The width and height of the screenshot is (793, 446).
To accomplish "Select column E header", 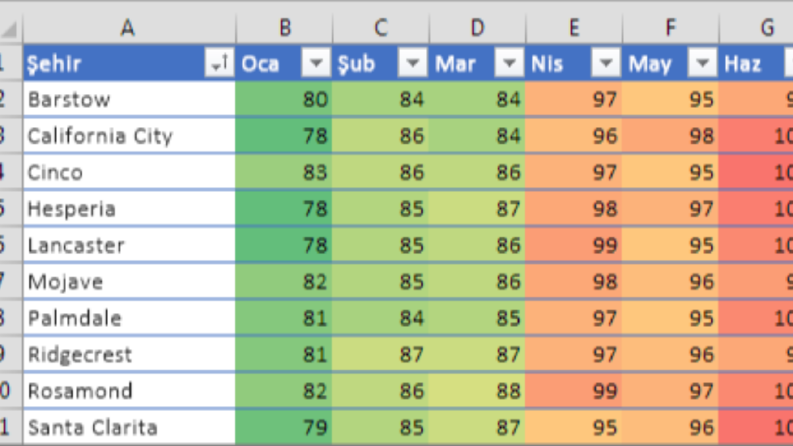I will [x=574, y=27].
